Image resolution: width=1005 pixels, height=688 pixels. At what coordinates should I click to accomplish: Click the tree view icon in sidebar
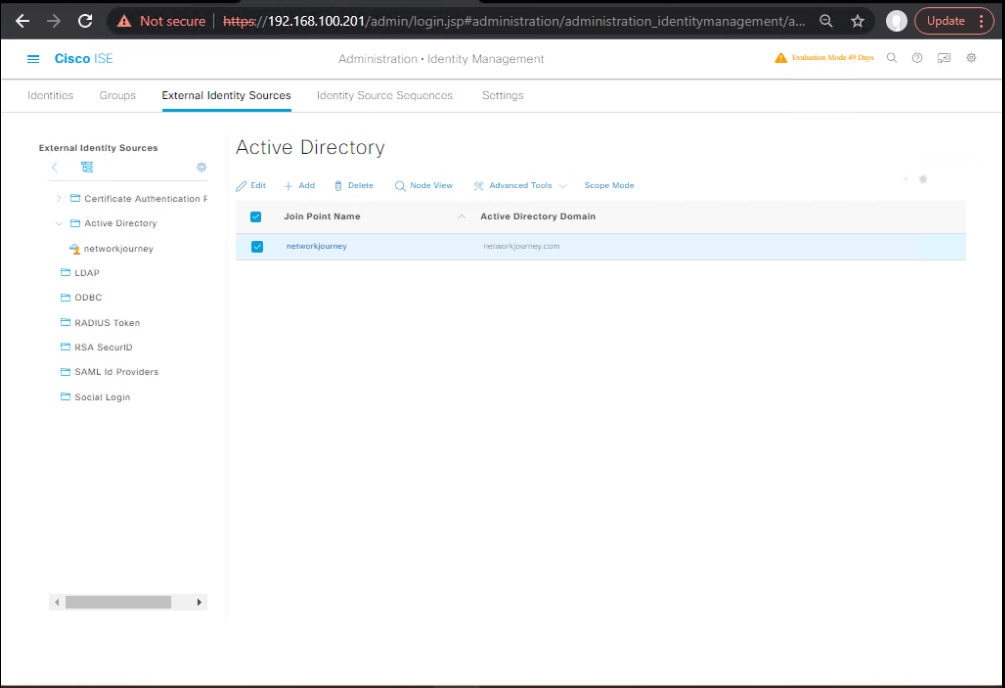coord(87,167)
